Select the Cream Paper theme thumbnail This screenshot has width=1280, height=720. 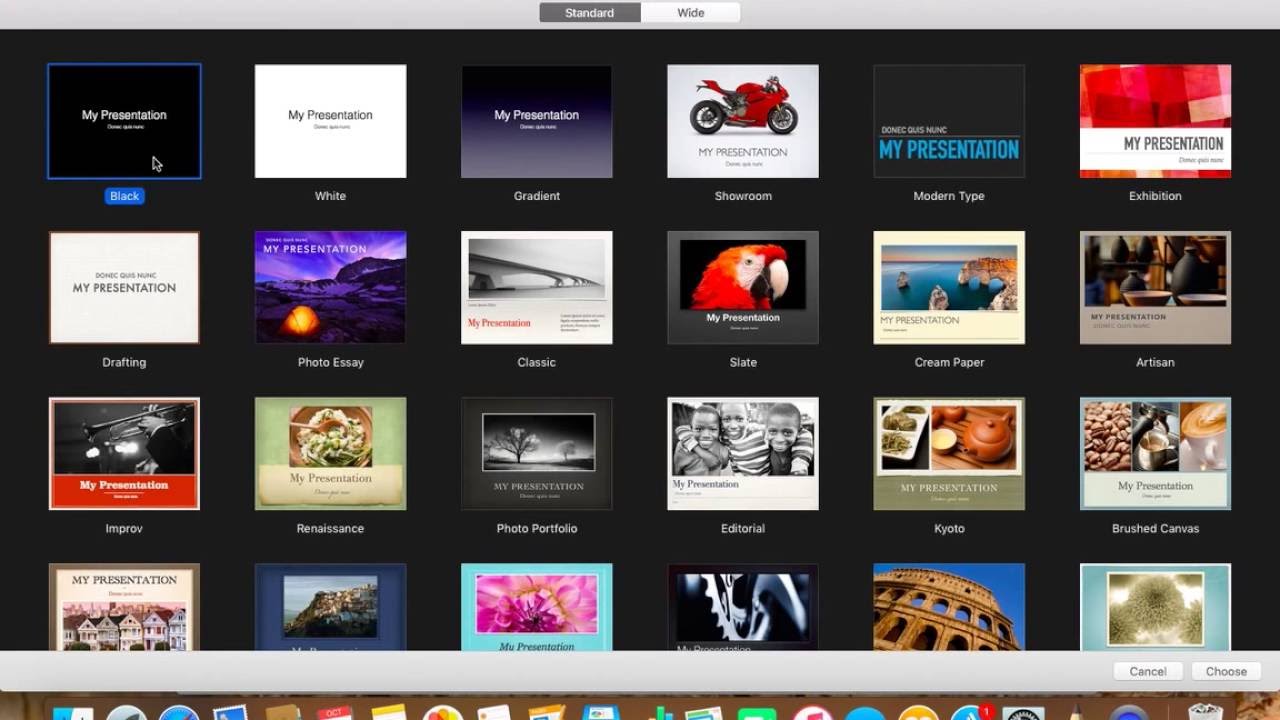pos(949,288)
